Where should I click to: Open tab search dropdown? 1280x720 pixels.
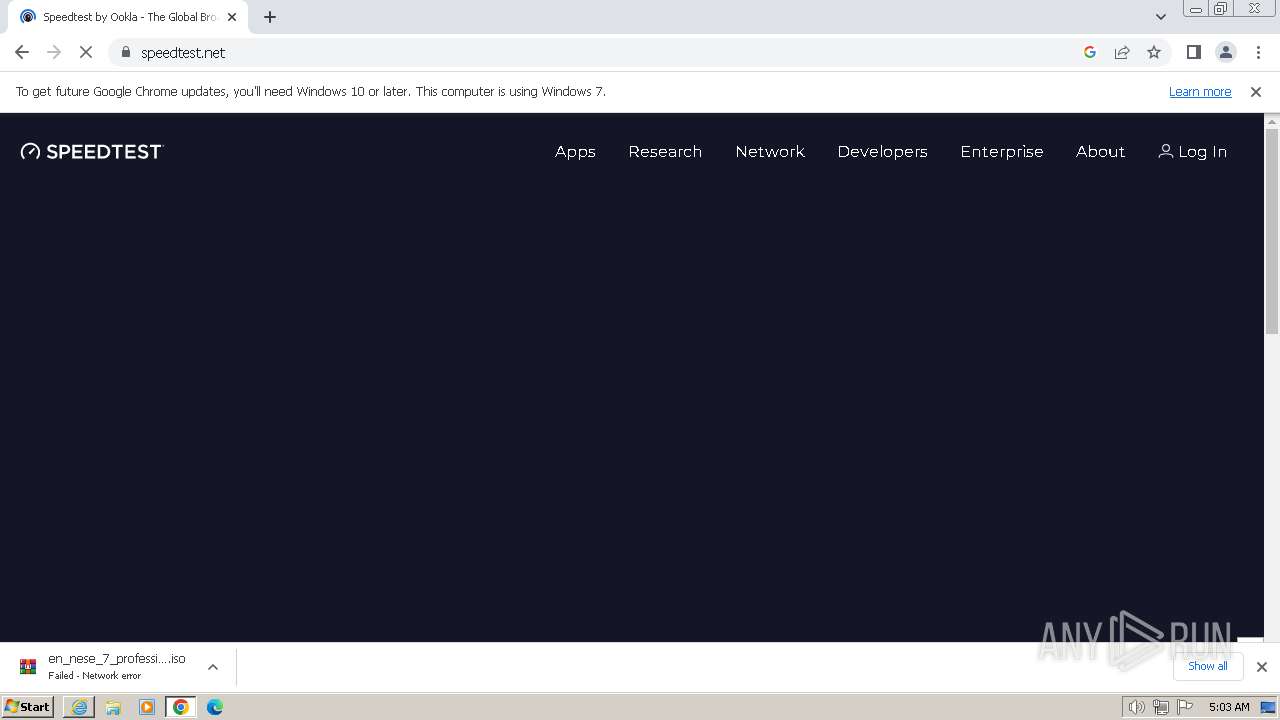click(x=1160, y=17)
